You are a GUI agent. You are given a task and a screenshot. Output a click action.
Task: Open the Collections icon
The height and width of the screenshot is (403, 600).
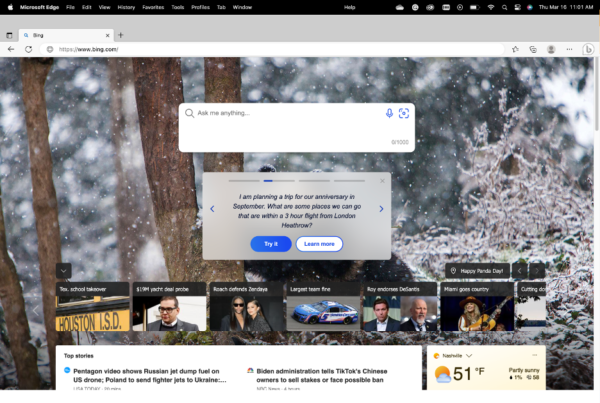[x=533, y=49]
